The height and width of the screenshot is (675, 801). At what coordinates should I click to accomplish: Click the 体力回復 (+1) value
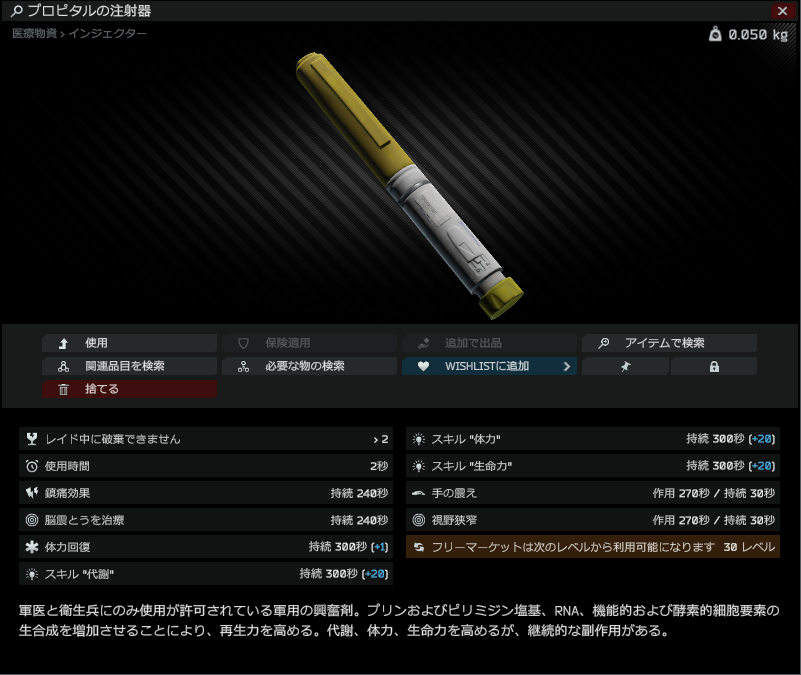pos(380,547)
